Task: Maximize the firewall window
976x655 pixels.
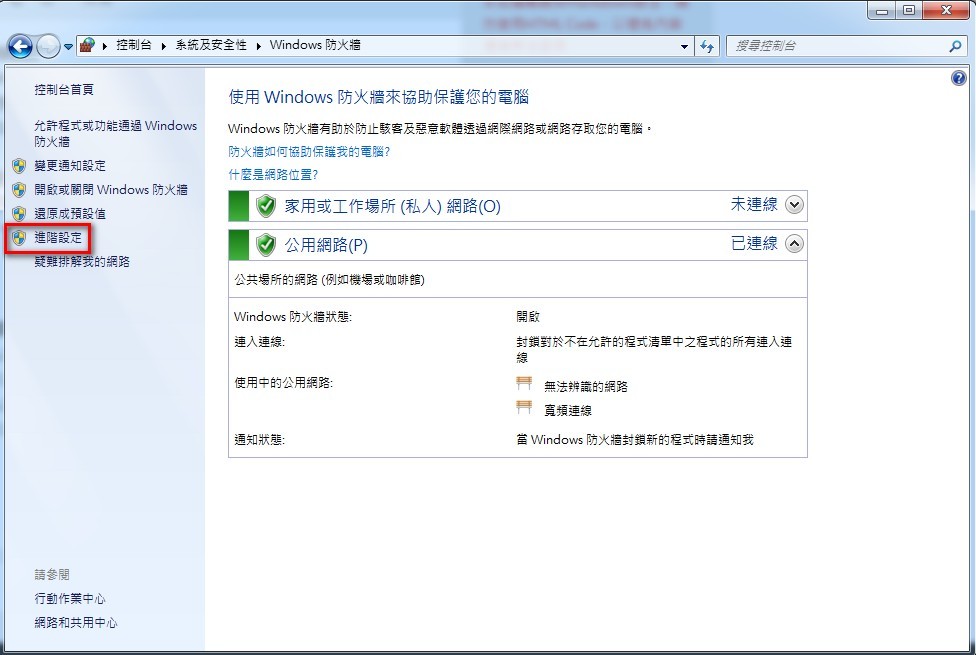Action: coord(909,10)
